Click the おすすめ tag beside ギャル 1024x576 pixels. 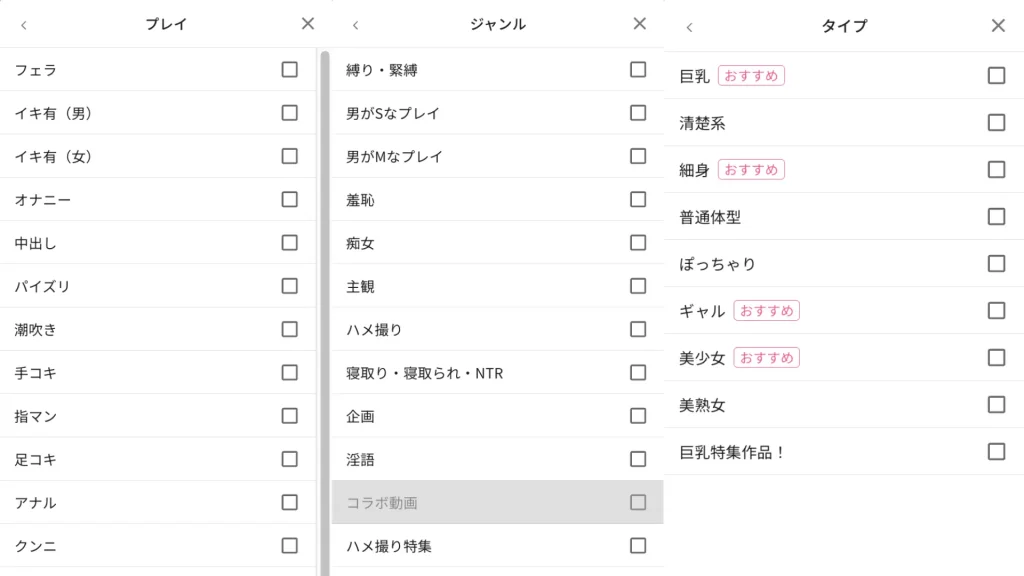click(766, 310)
